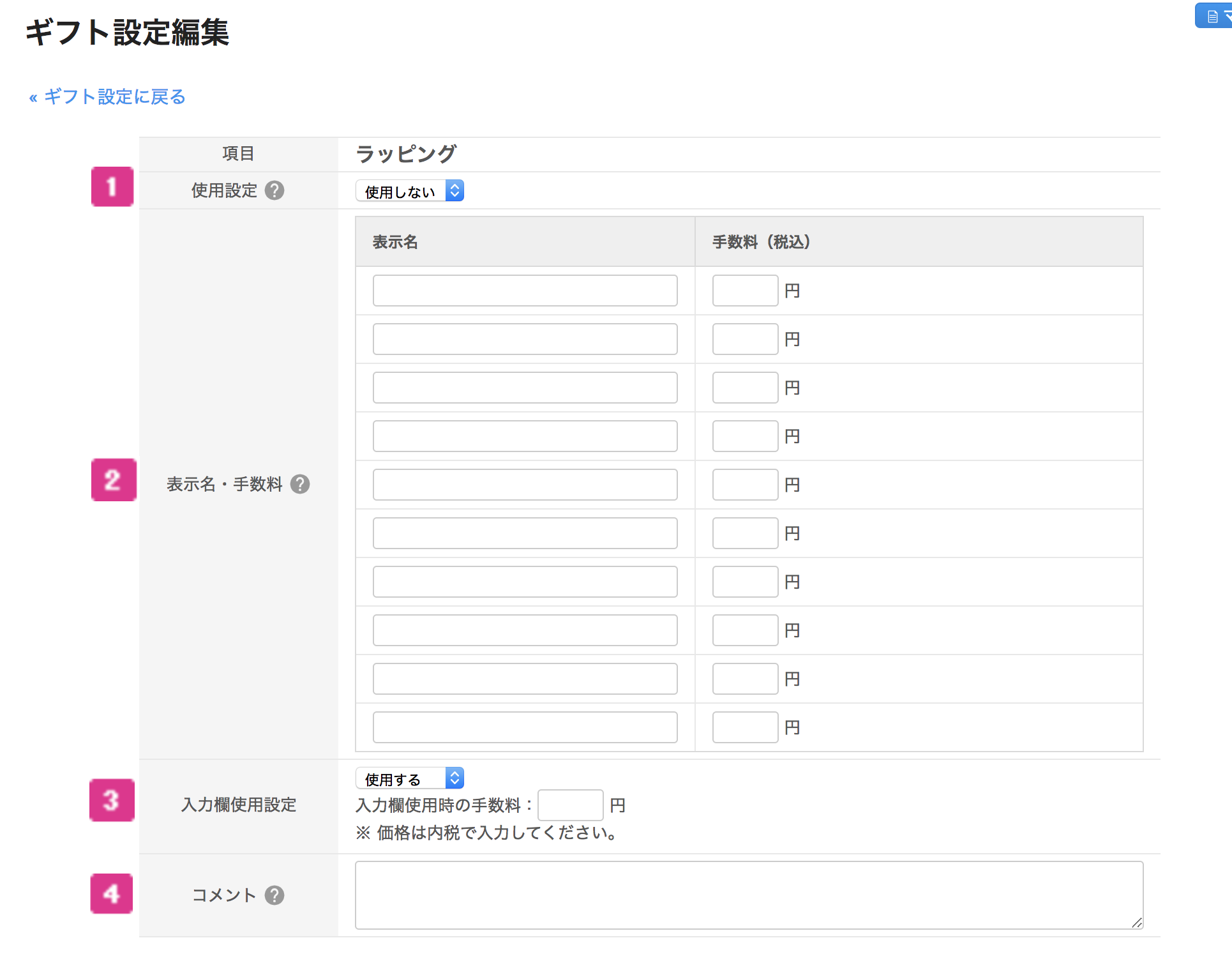Click the fourth 表示名 input field
Image resolution: width=1232 pixels, height=954 pixels.
pos(525,436)
